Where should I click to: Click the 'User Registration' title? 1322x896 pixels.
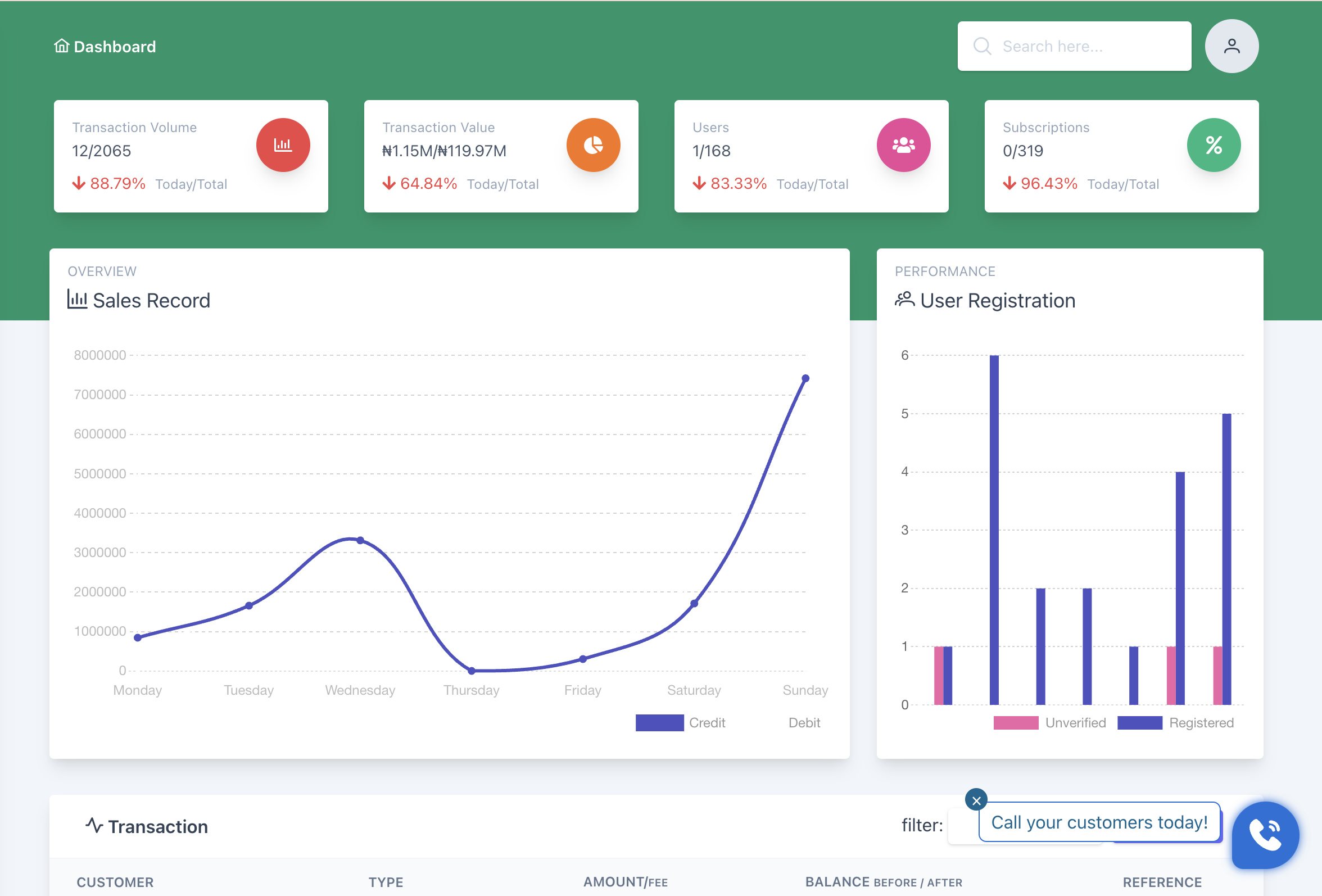(x=997, y=300)
